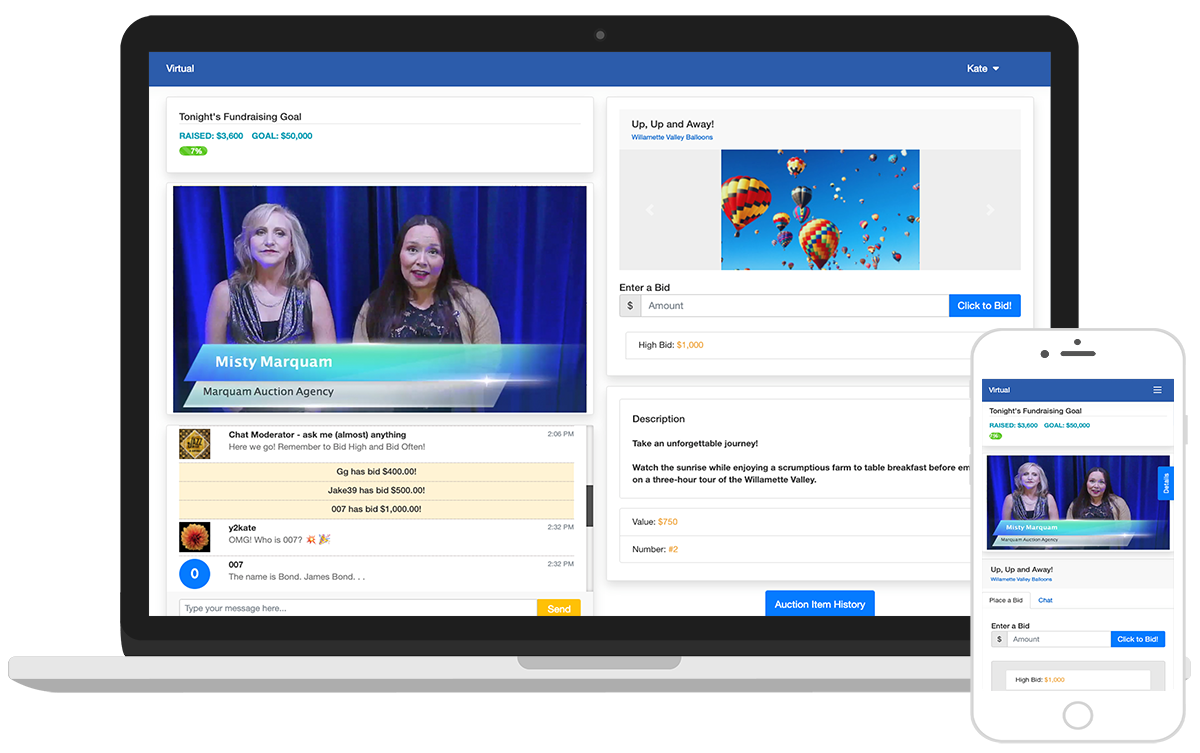Open the hamburger menu on the phone

pyautogui.click(x=1157, y=390)
